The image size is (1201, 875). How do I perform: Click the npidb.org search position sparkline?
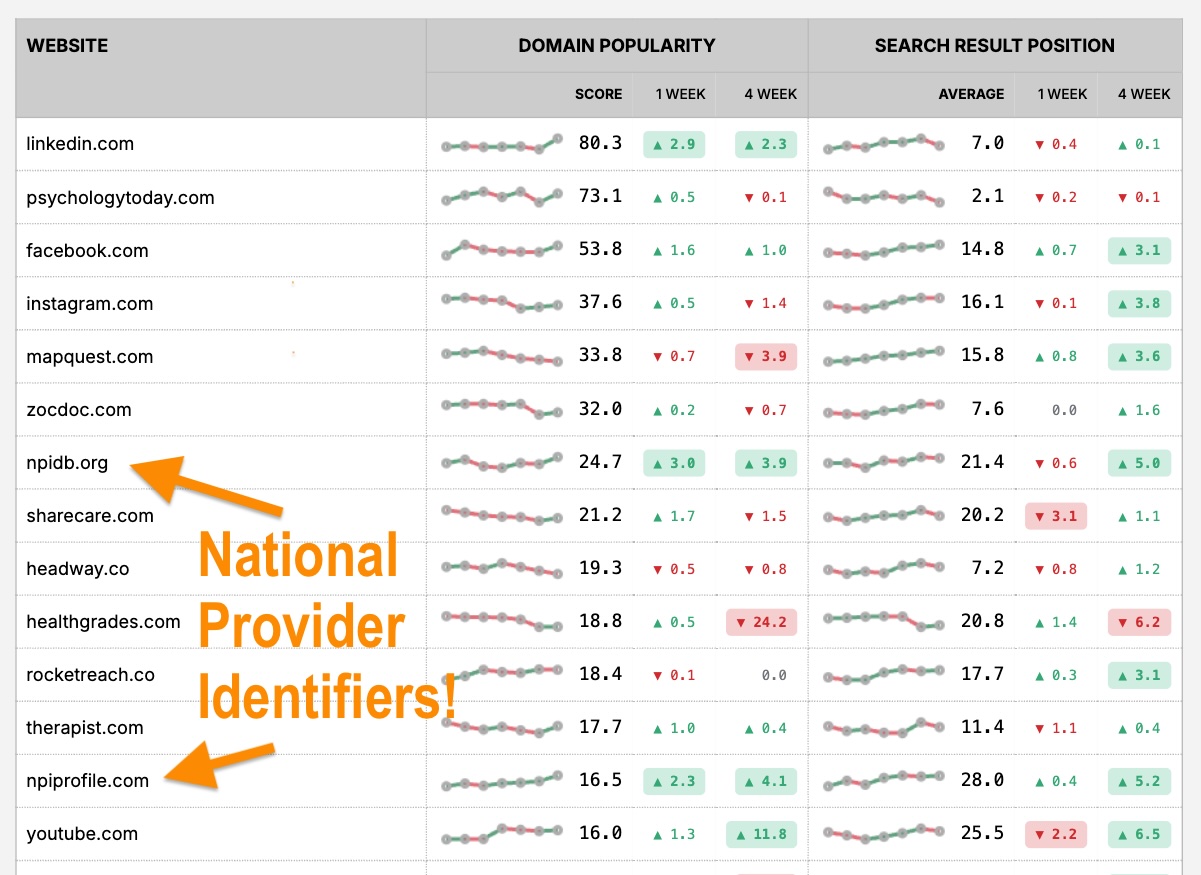coord(883,463)
